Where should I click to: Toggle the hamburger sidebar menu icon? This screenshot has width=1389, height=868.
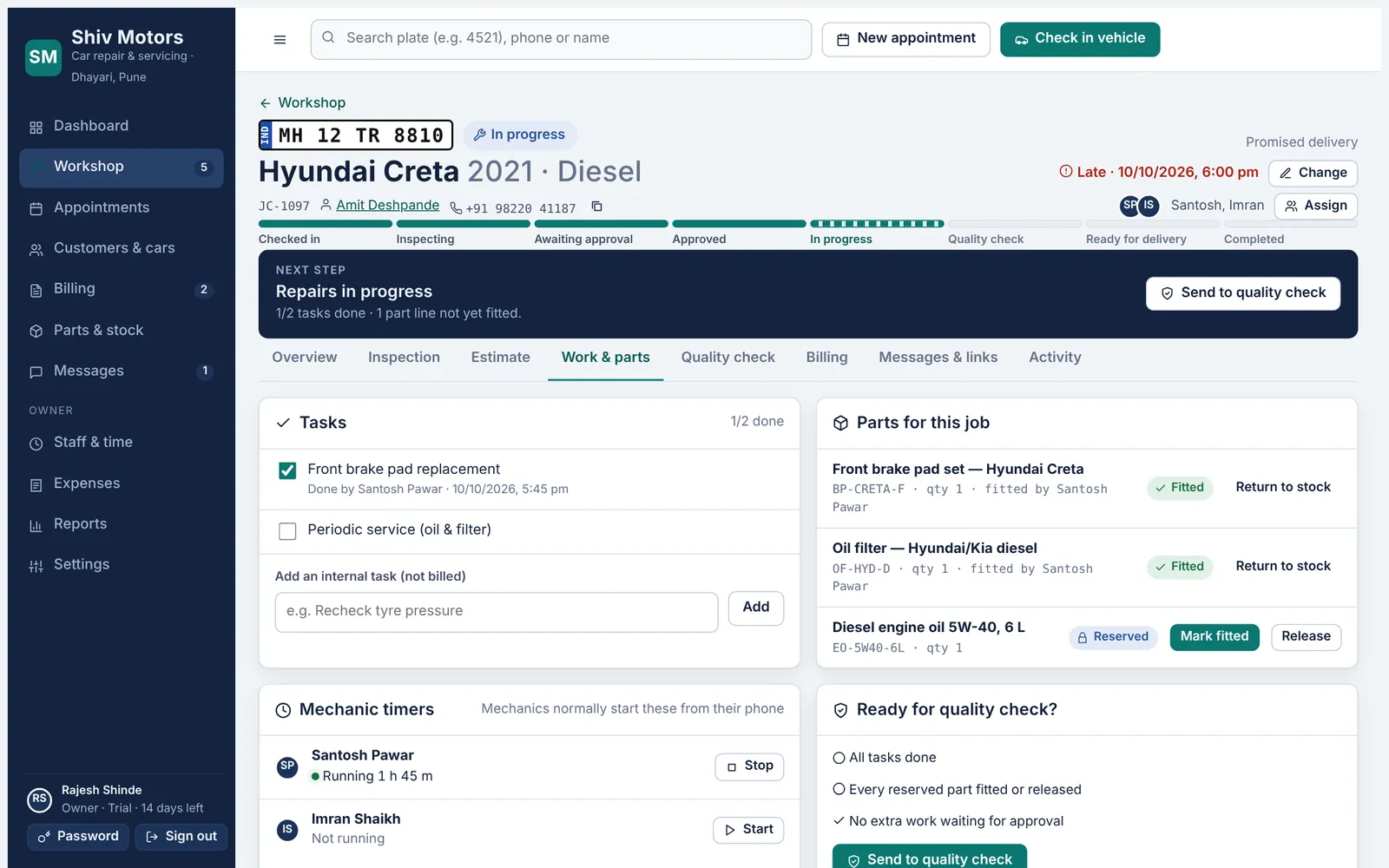click(x=280, y=39)
